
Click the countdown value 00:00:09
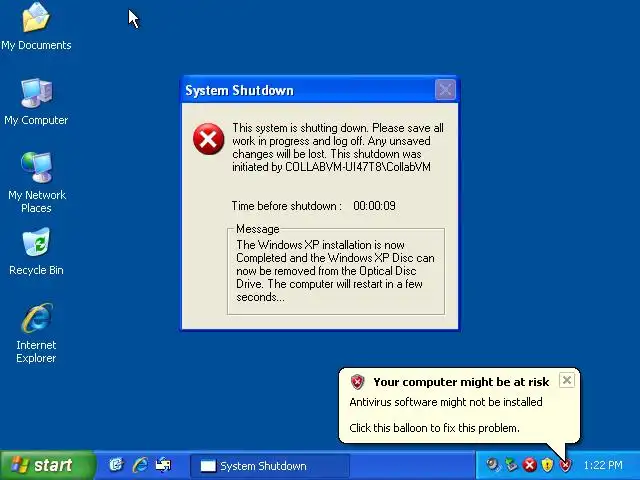374,206
